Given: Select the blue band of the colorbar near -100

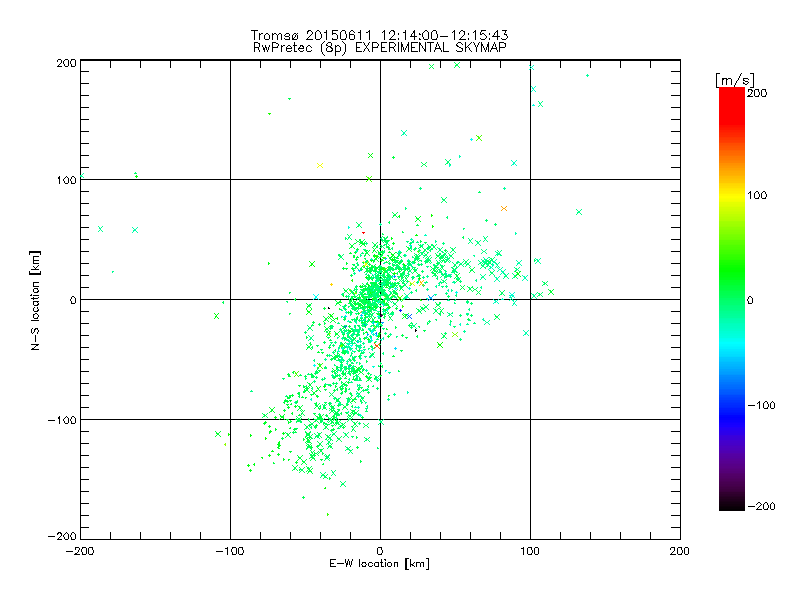Looking at the screenshot, I should click(732, 406).
